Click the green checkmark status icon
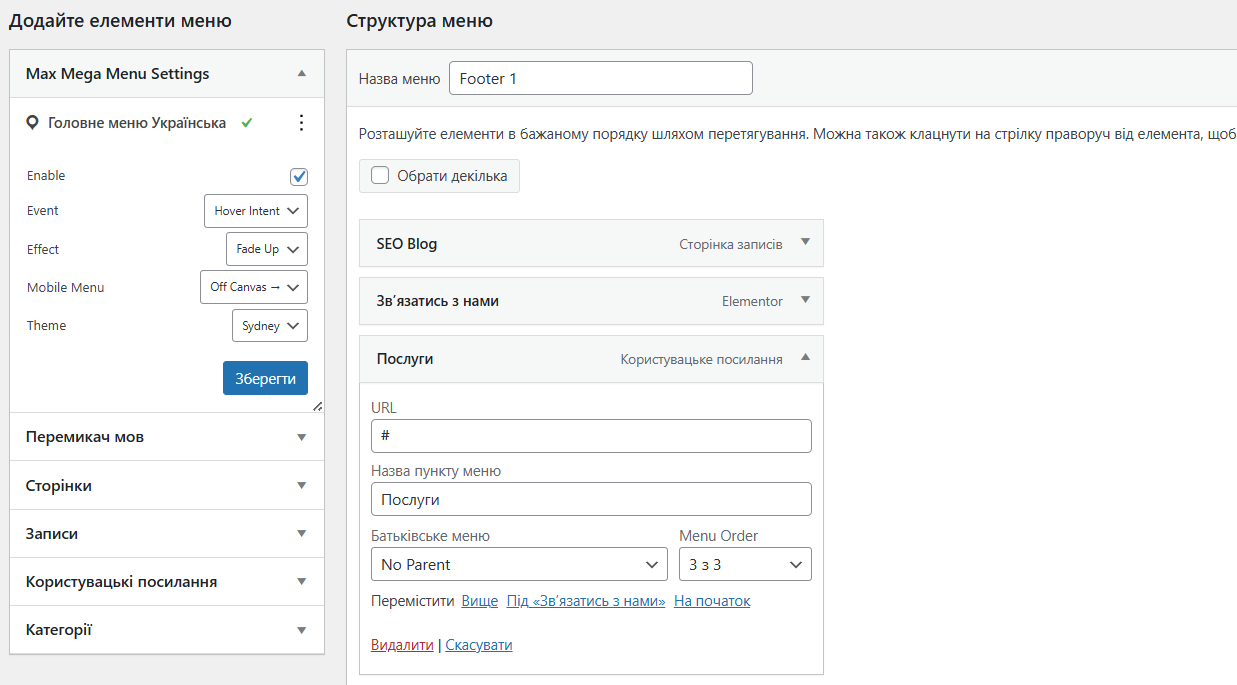Viewport: 1237px width, 685px height. [247, 123]
